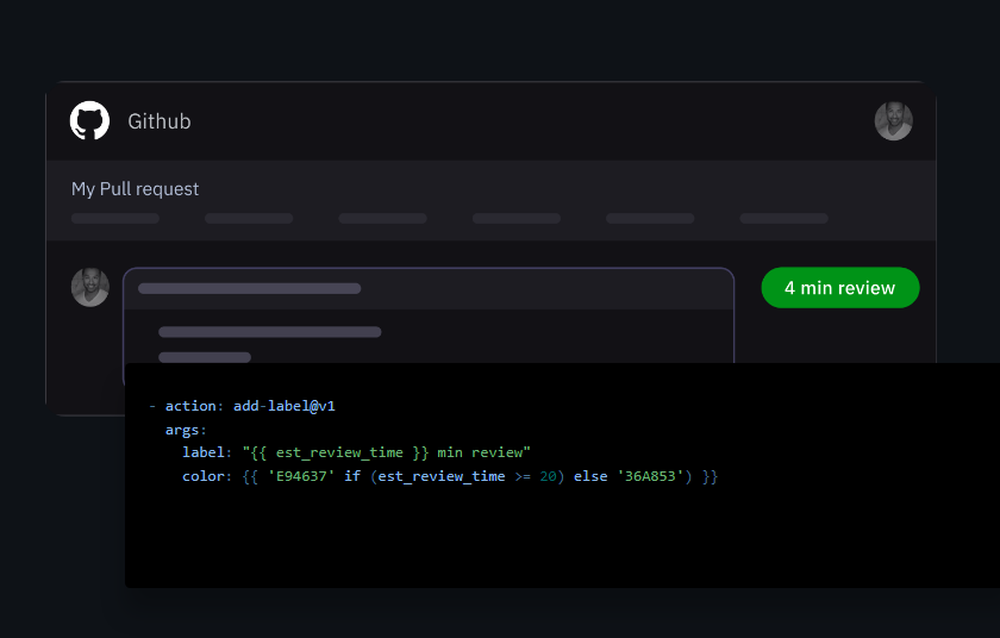Click the GitHub Octocat logo
1000x638 pixels.
click(89, 121)
